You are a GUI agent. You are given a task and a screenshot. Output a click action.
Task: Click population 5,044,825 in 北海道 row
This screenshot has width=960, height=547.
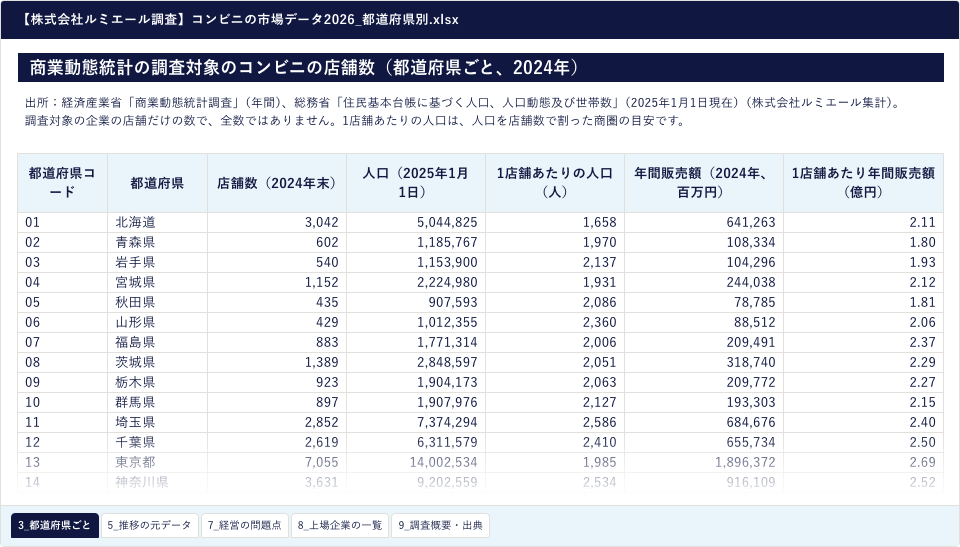(x=416, y=222)
